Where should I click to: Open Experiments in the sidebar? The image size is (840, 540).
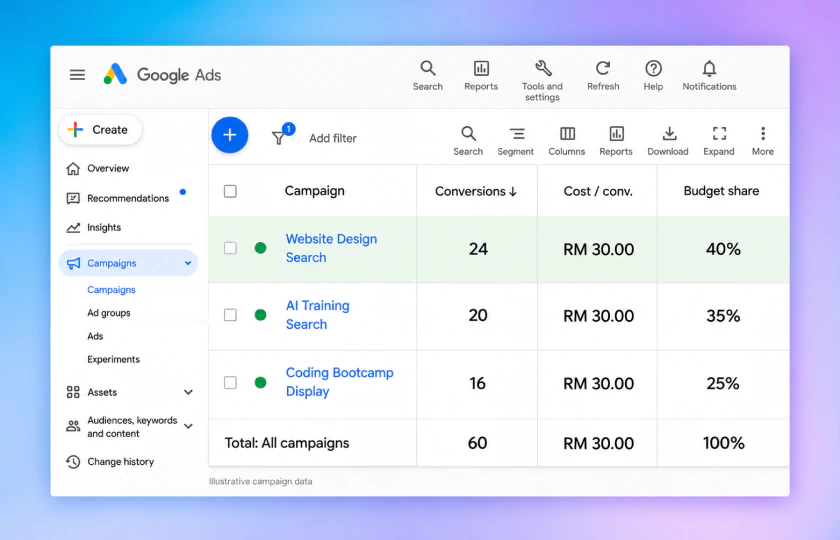click(x=114, y=359)
